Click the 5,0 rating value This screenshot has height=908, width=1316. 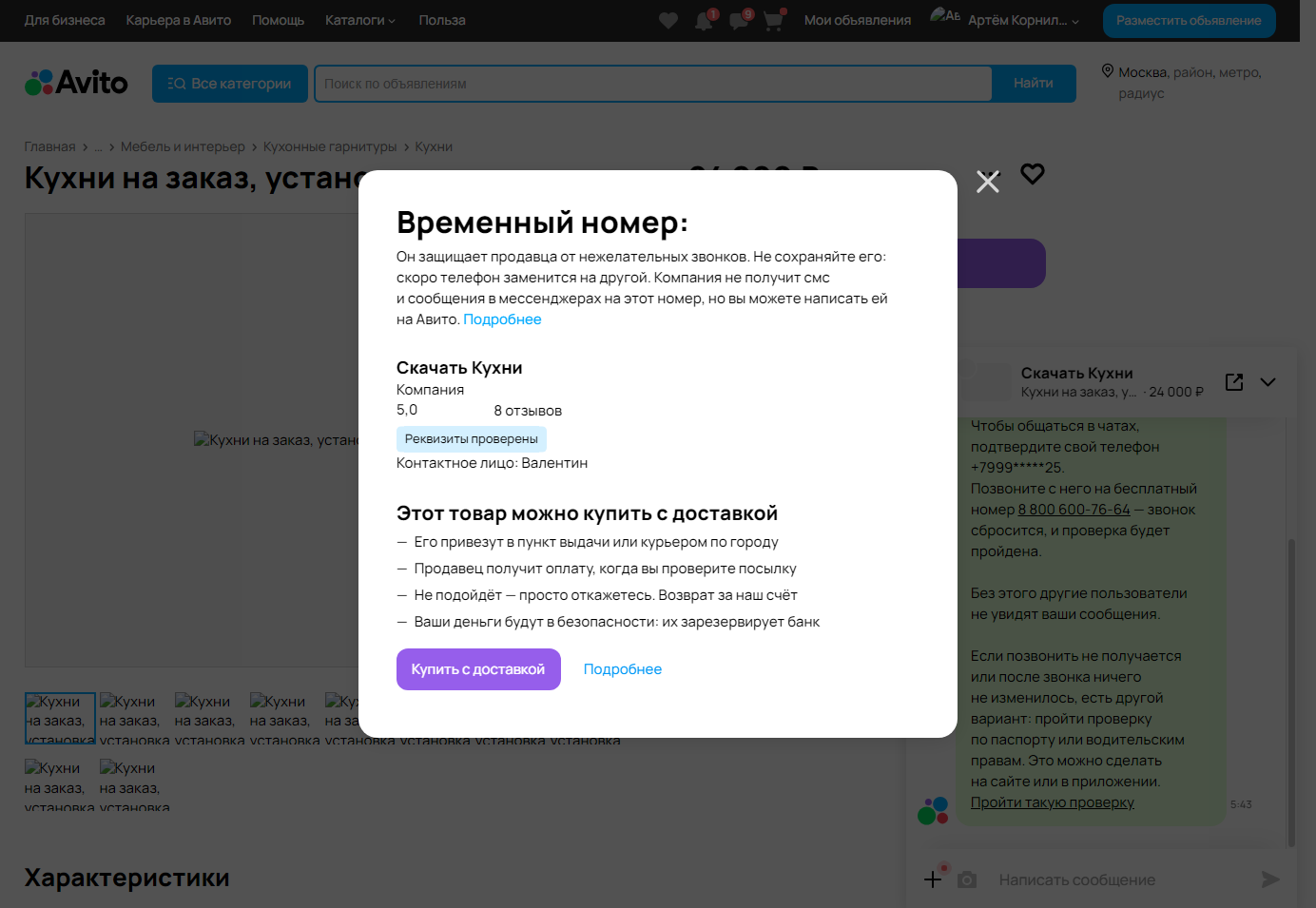click(x=407, y=410)
